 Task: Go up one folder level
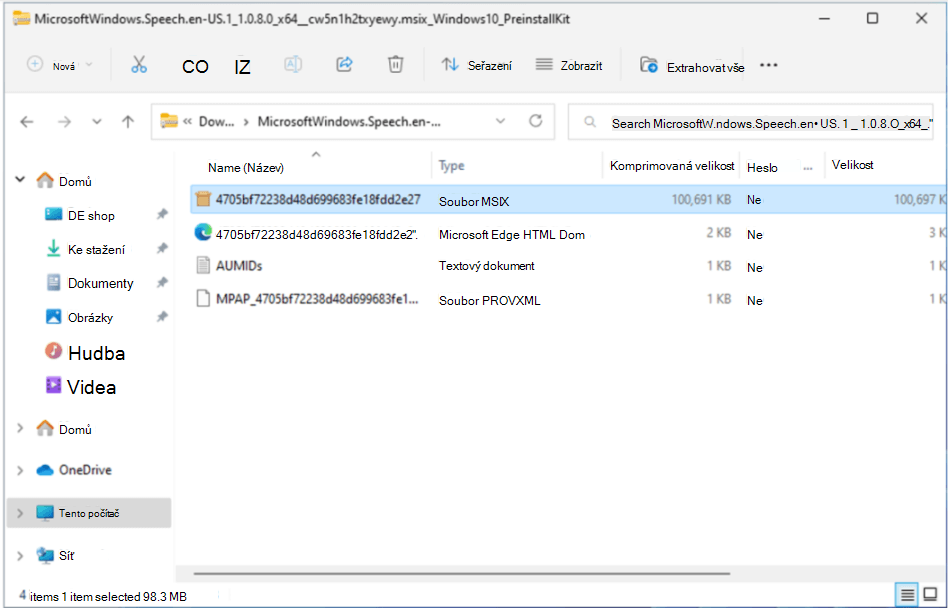tap(128, 122)
